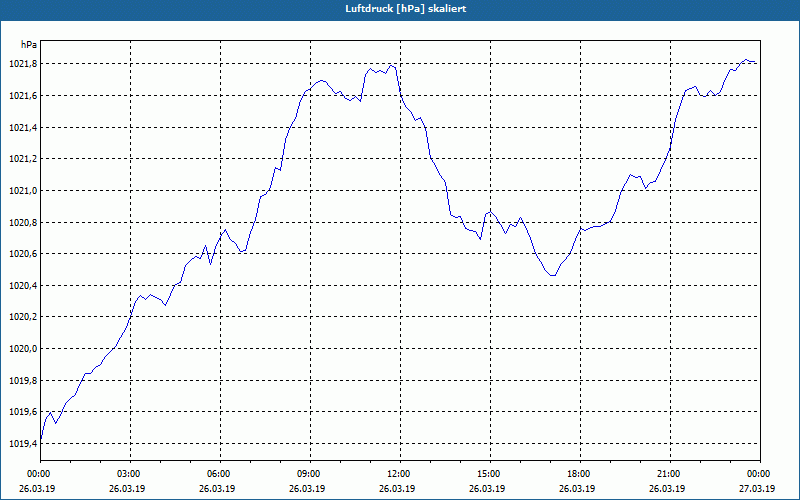Click date 26.03.19 beneath the first 00:00
Viewport: 800px width, 500px height.
(x=37, y=489)
